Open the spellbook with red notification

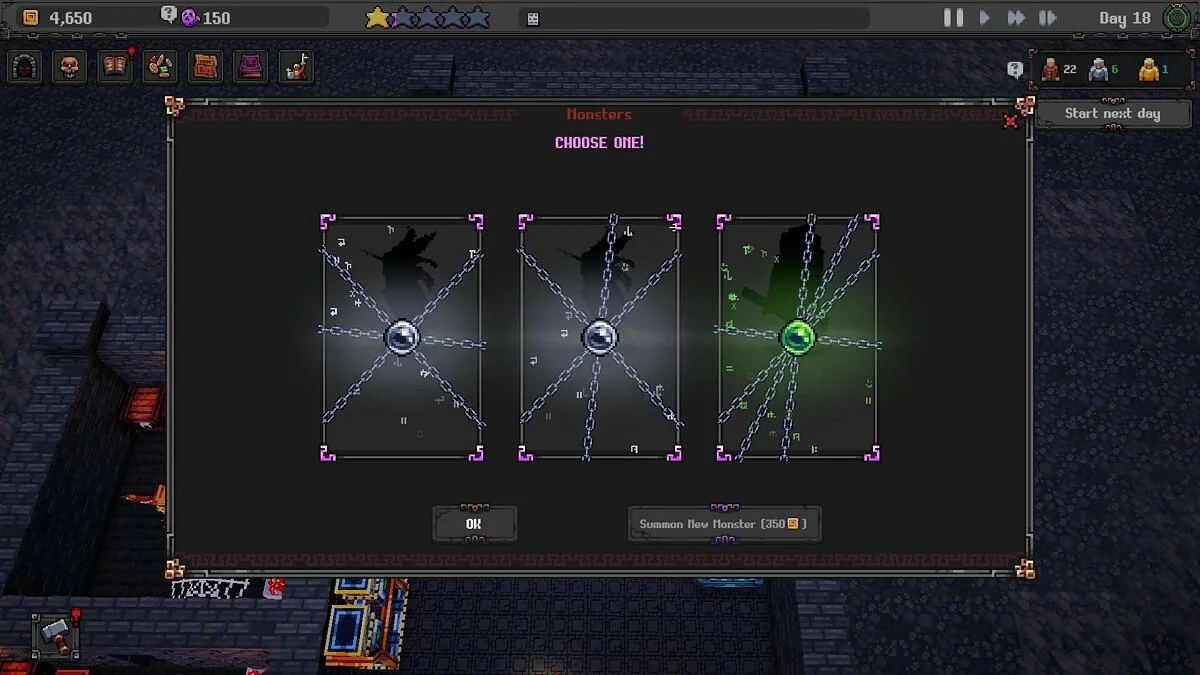point(115,67)
